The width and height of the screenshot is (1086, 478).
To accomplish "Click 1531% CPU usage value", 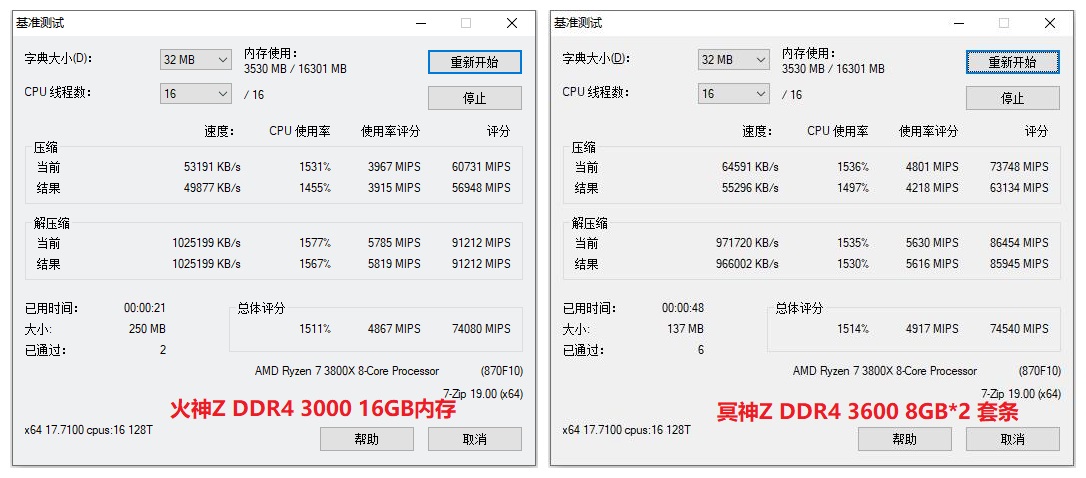I will coord(315,167).
